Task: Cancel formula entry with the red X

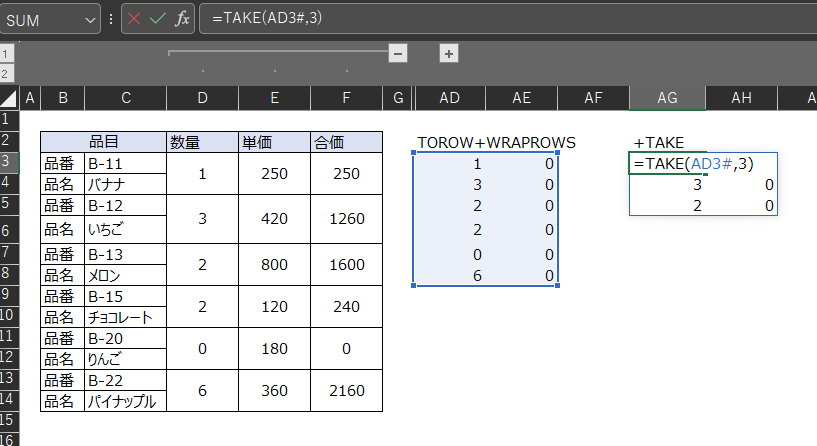Action: pos(134,19)
